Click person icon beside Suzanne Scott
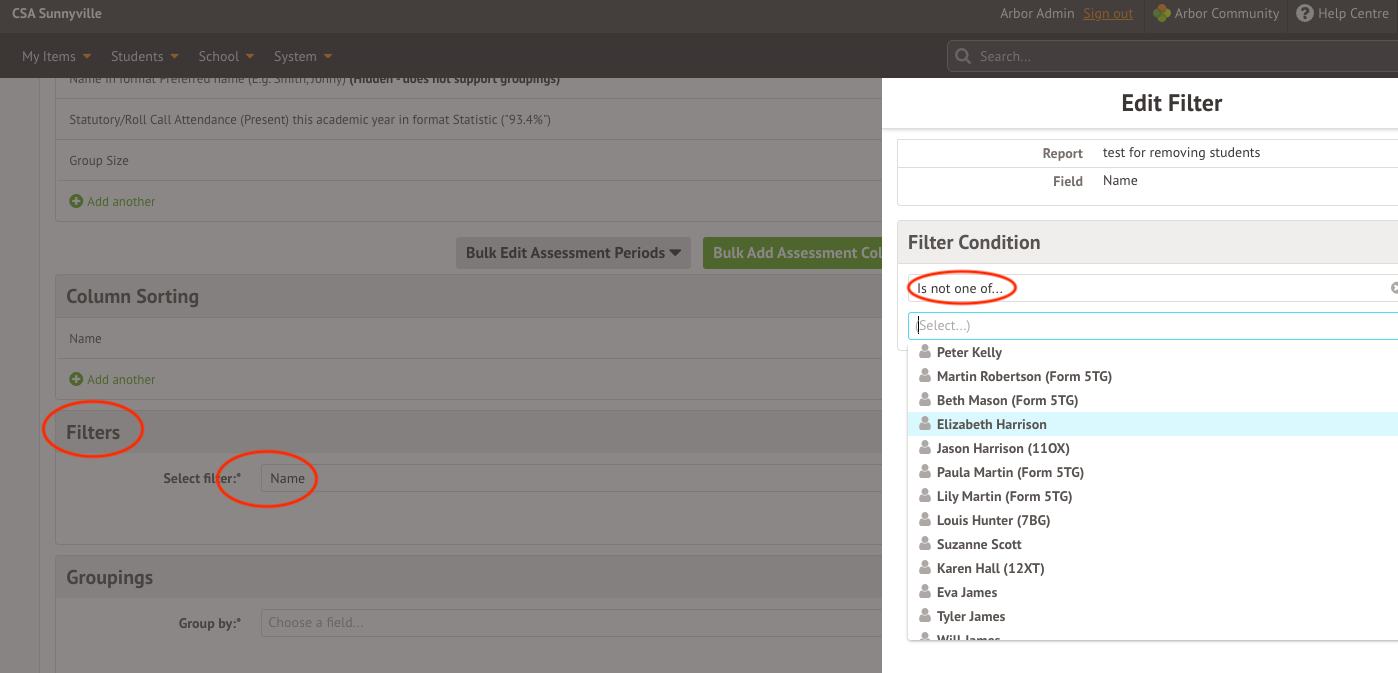This screenshot has height=673, width=1398. click(x=925, y=544)
